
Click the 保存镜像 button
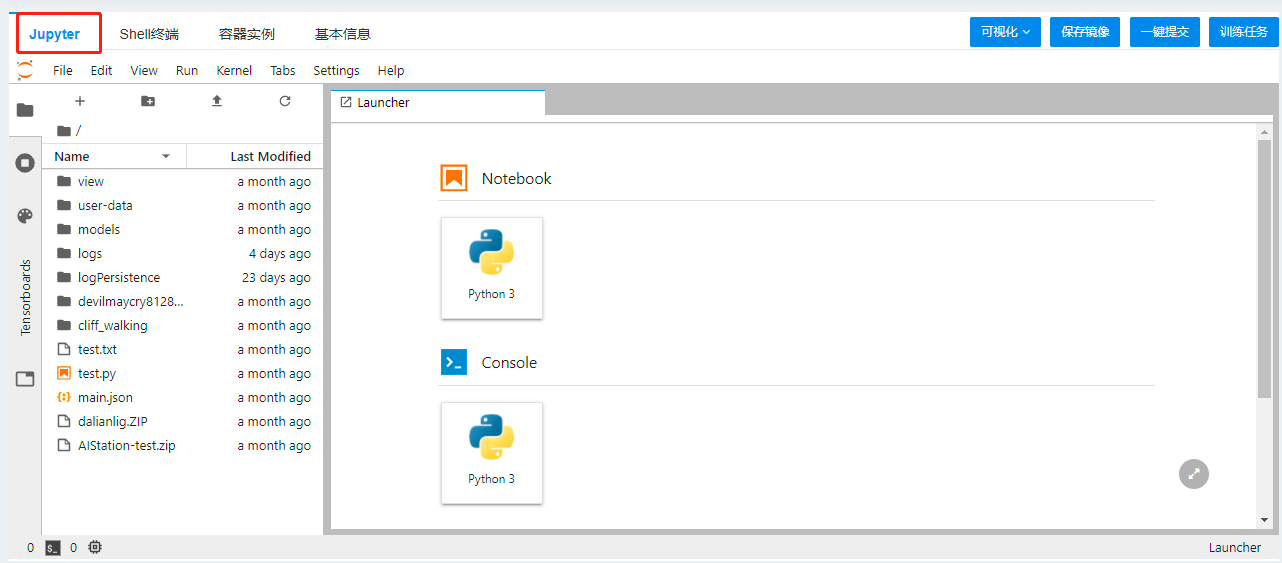[x=1084, y=32]
